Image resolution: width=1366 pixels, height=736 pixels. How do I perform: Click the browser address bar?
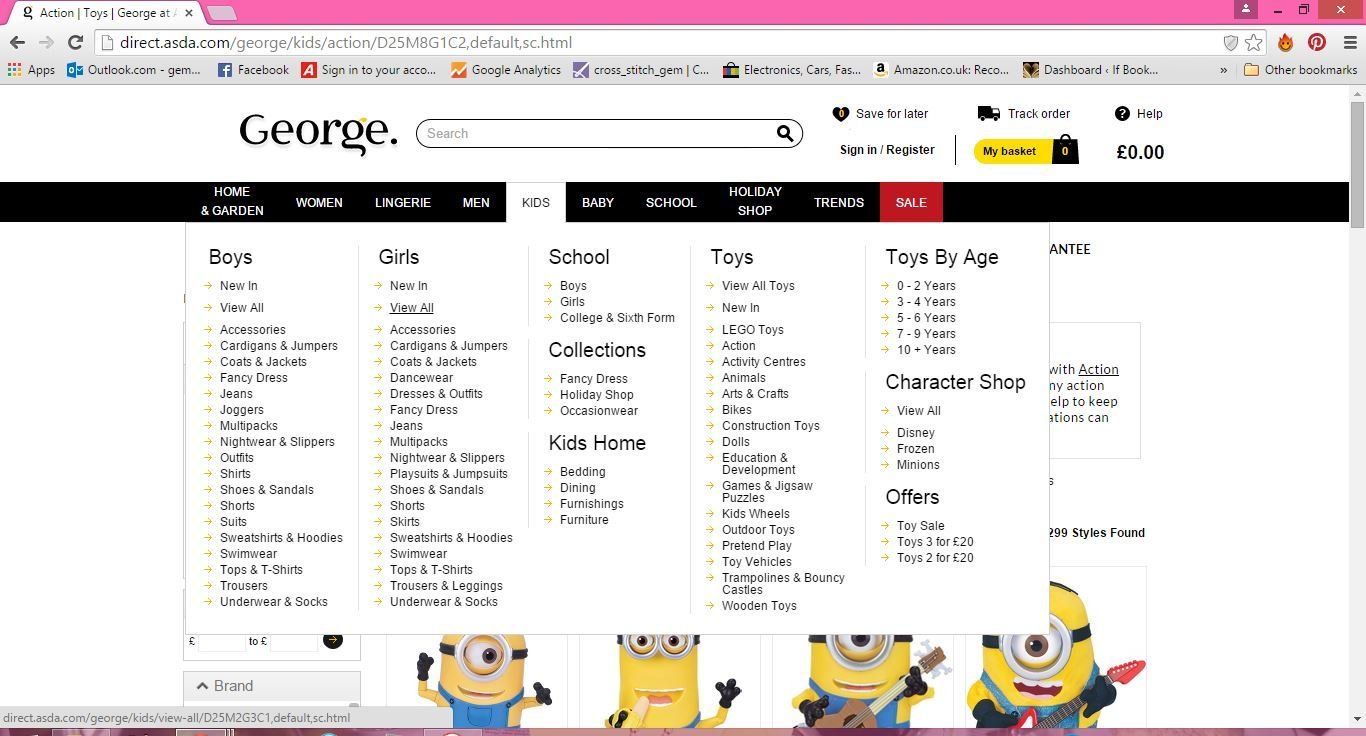(x=660, y=42)
